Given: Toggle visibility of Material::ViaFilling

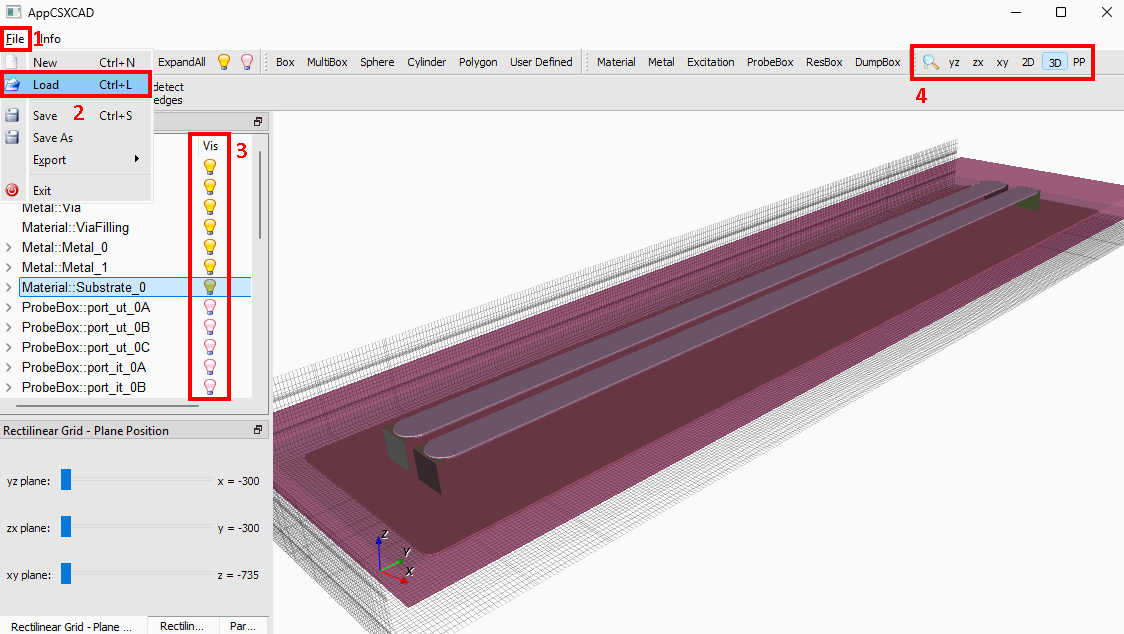Looking at the screenshot, I should pyautogui.click(x=210, y=227).
